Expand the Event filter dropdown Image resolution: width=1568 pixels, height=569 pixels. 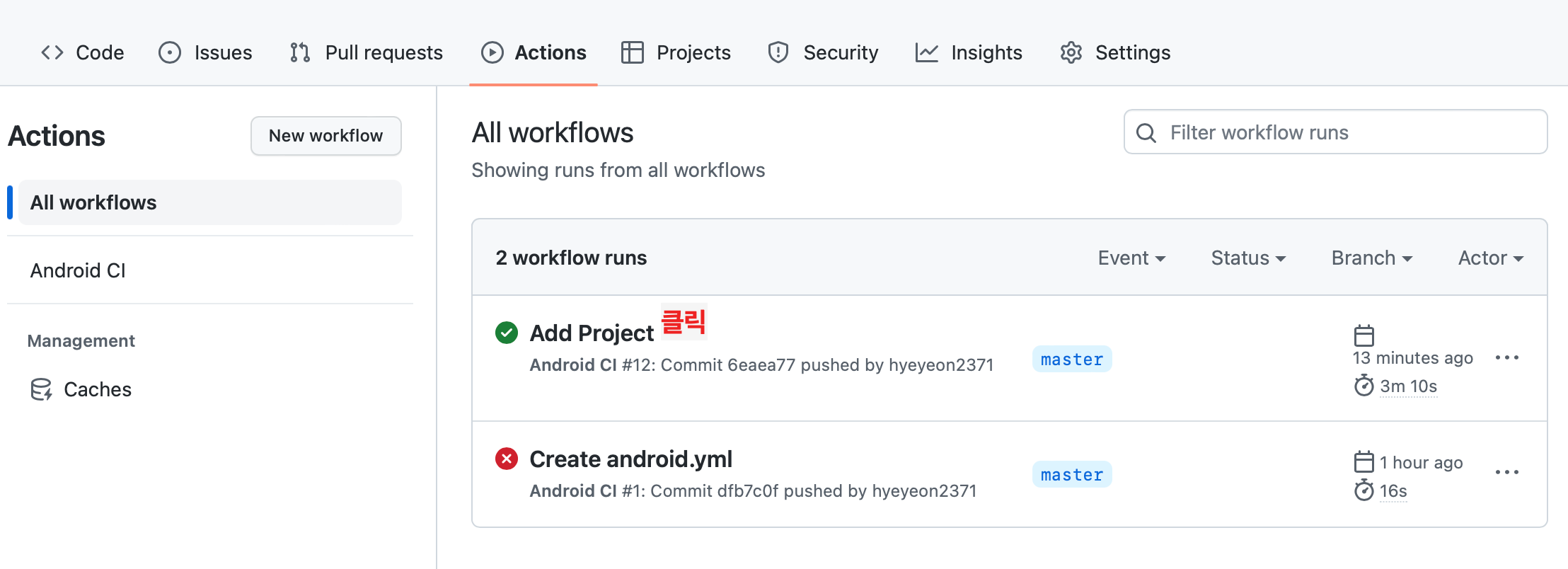coord(1131,258)
